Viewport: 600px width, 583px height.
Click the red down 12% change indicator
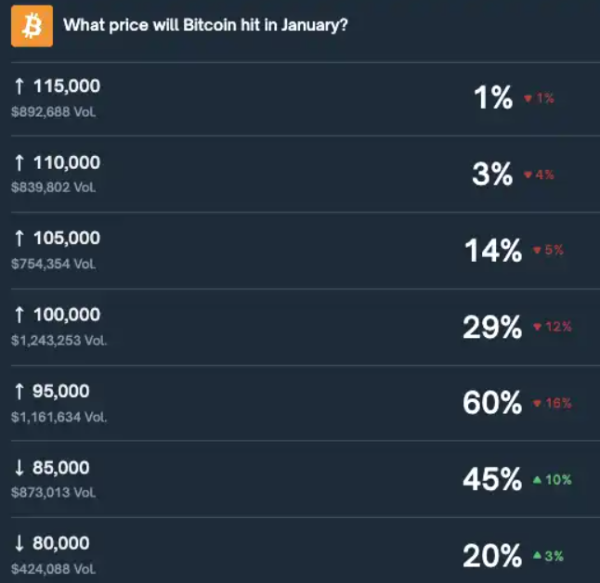pyautogui.click(x=552, y=327)
